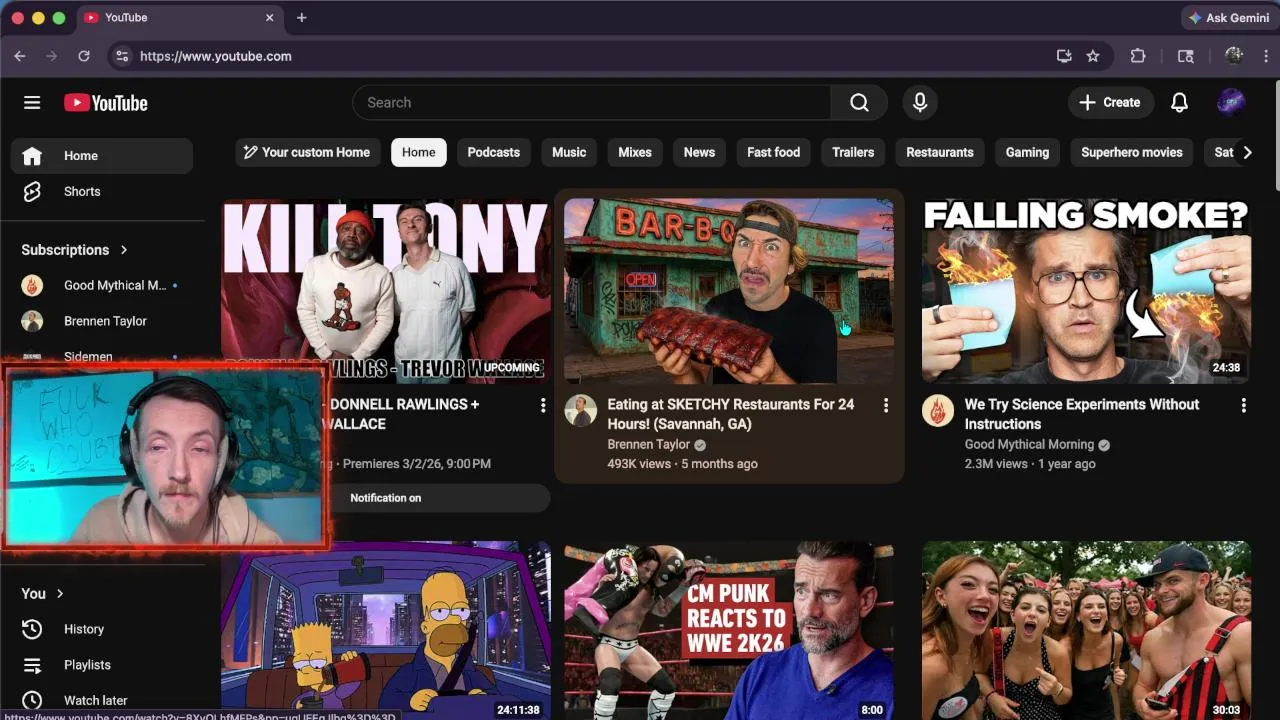Click the YouTube logo
1280x720 pixels.
click(x=106, y=103)
